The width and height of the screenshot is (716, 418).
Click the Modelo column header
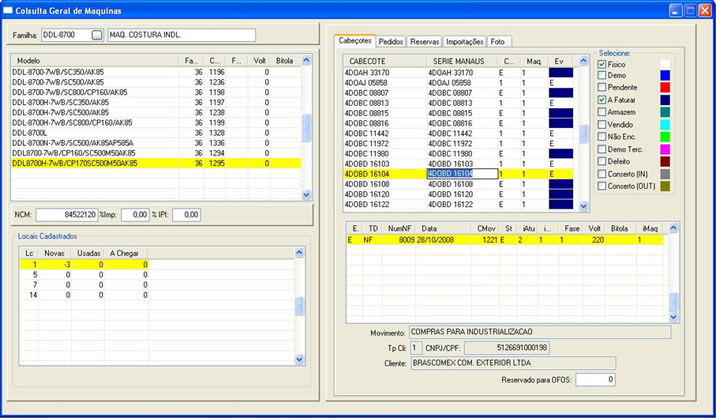95,61
